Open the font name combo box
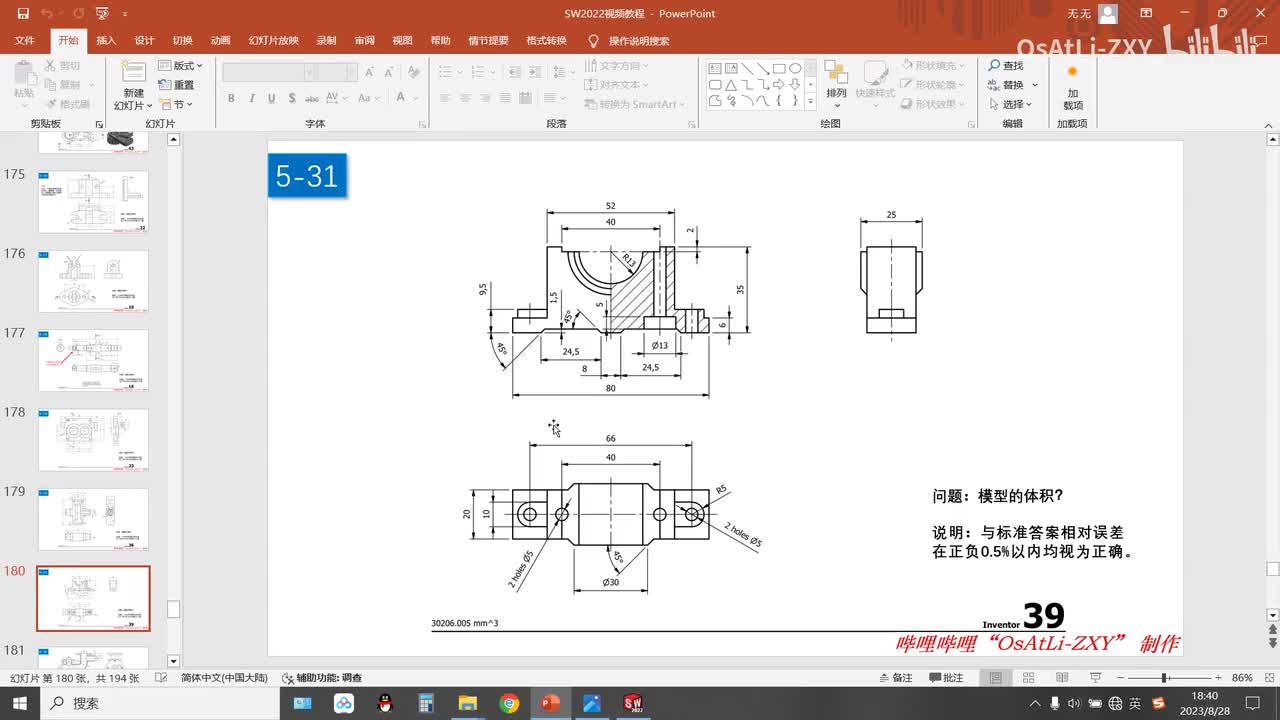 [270, 72]
